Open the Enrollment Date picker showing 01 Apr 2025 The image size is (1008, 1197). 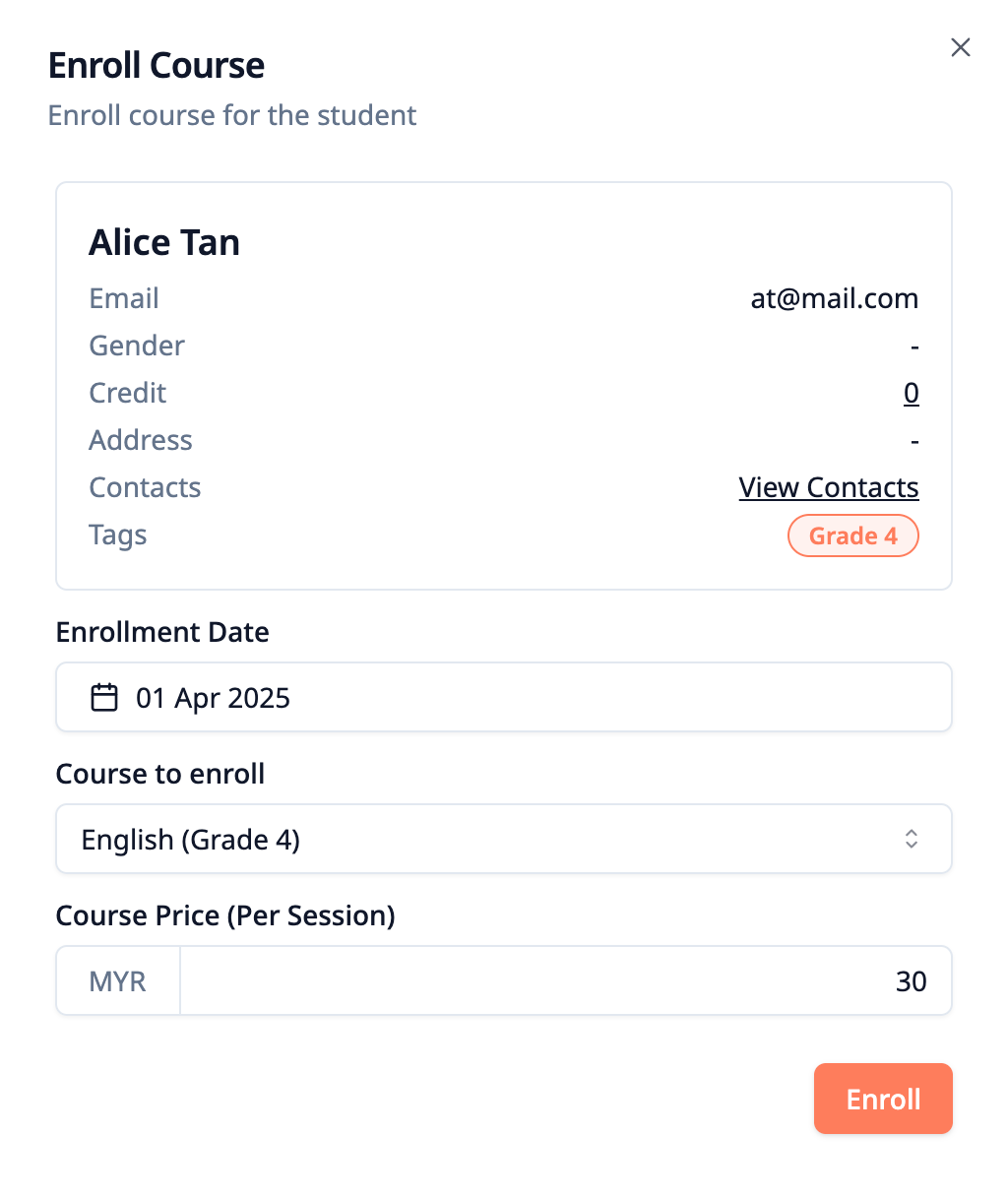(x=504, y=697)
